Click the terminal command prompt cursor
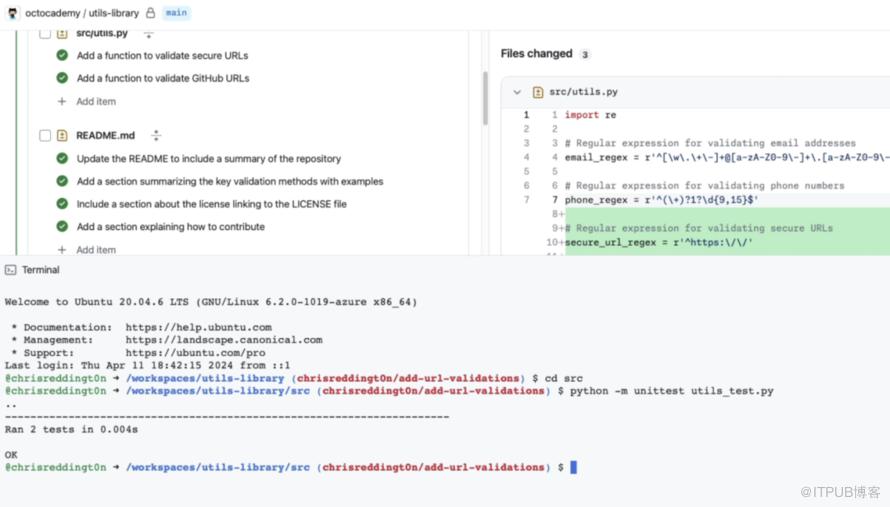Viewport: 890px width, 507px height. pos(574,467)
